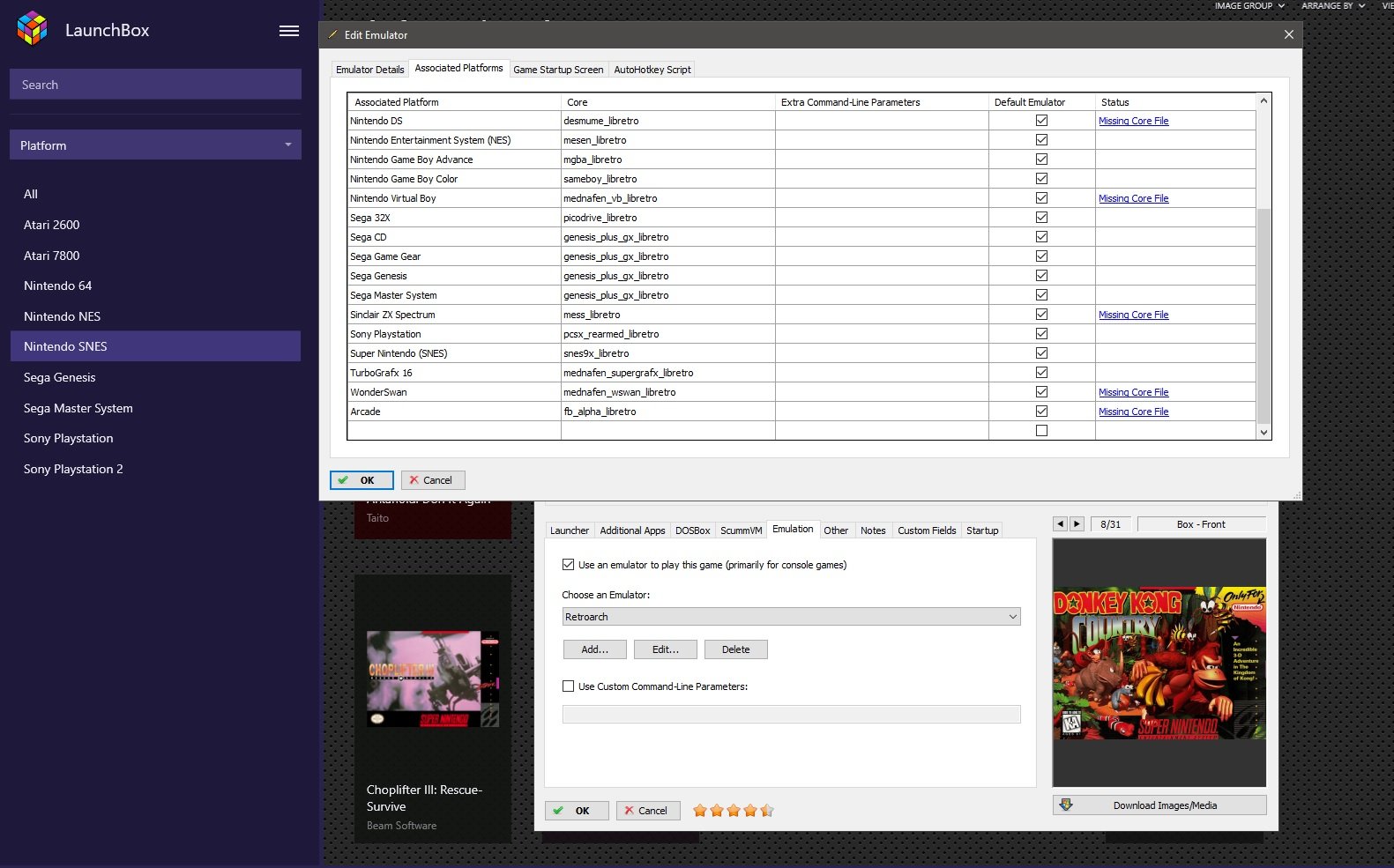Open the Box - Front image type selector
The width and height of the screenshot is (1394, 868).
tap(1201, 524)
